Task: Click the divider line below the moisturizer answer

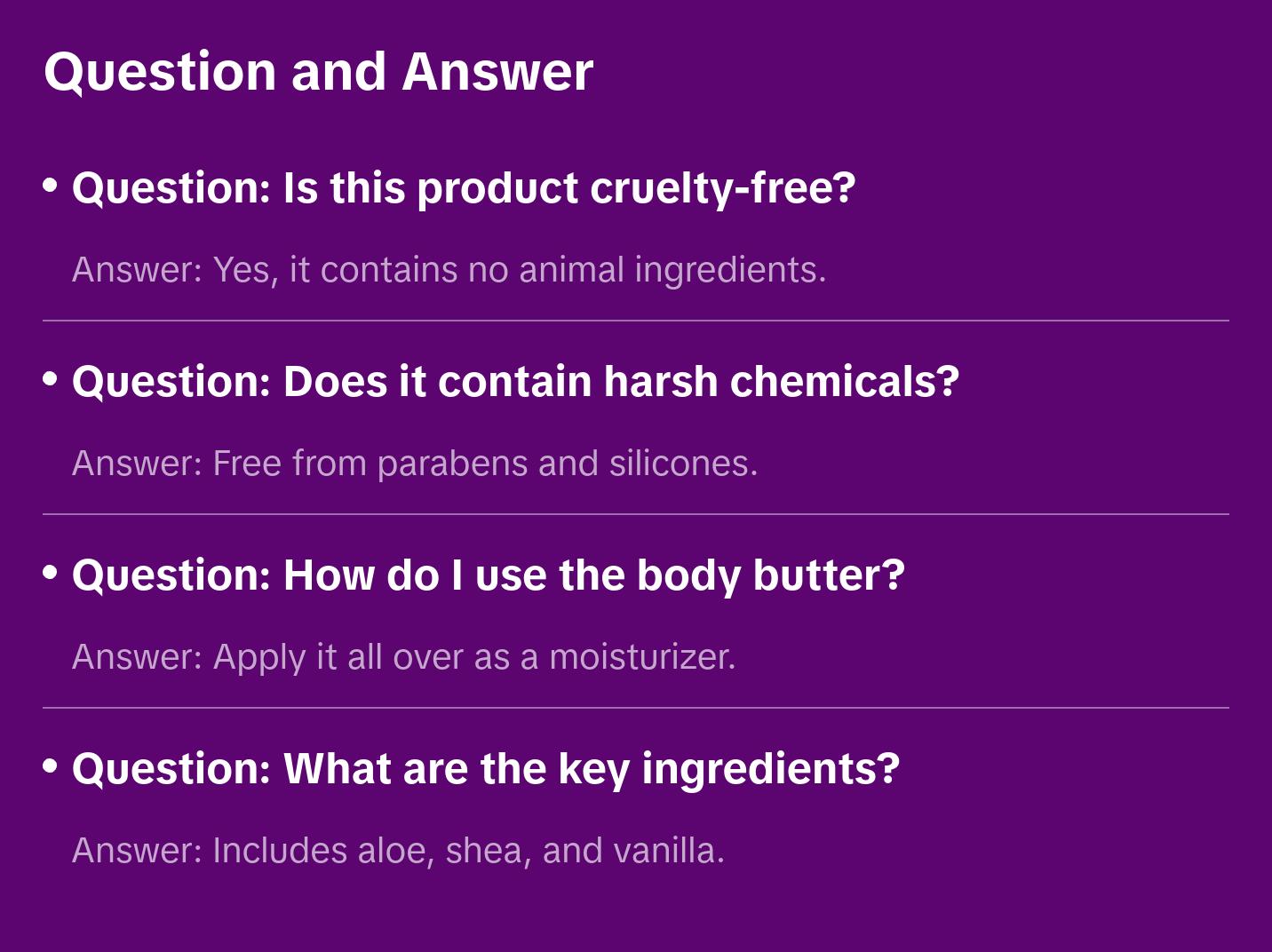Action: click(636, 708)
